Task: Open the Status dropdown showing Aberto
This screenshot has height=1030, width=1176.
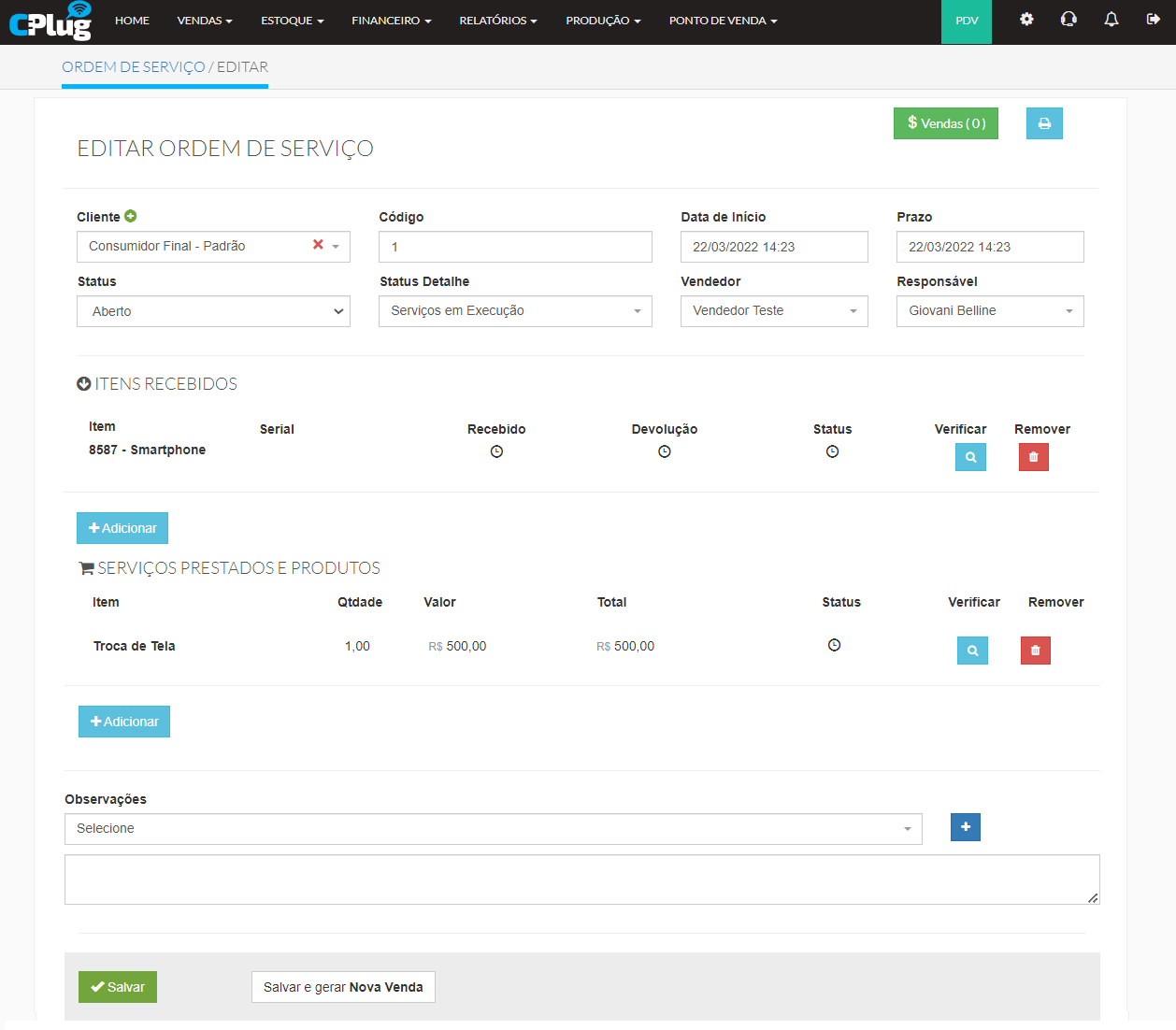Action: 213,311
